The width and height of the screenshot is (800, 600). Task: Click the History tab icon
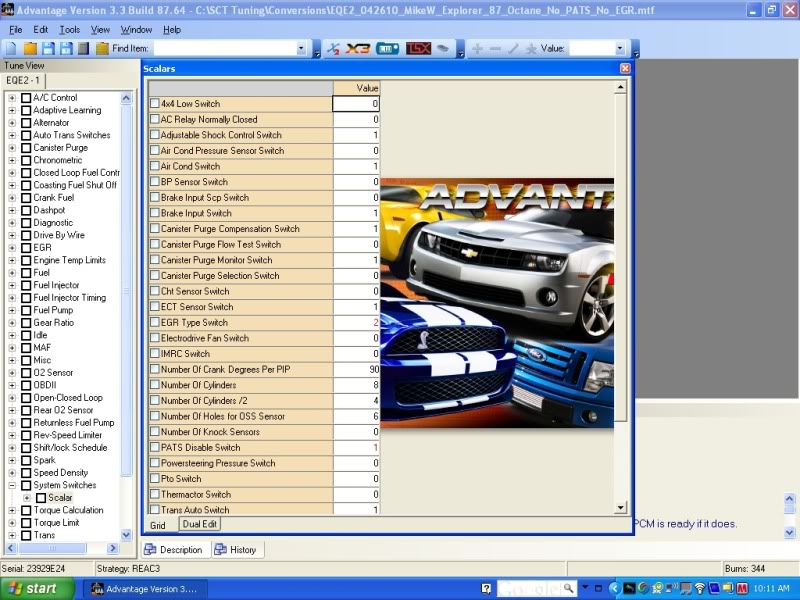point(220,549)
